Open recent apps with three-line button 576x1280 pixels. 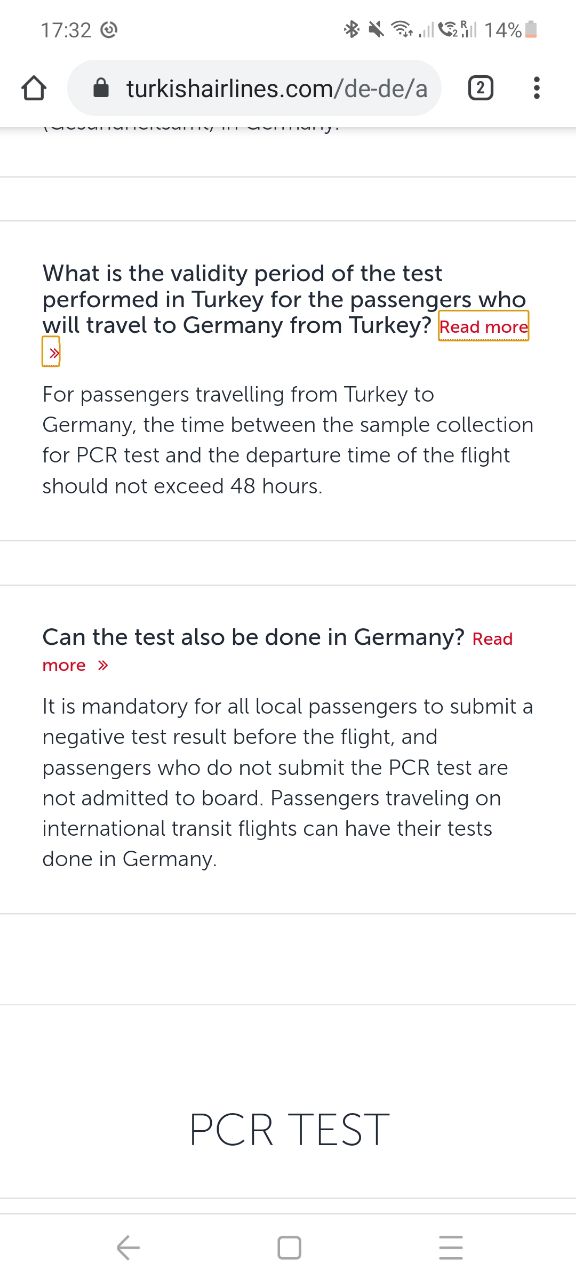pyautogui.click(x=451, y=1247)
